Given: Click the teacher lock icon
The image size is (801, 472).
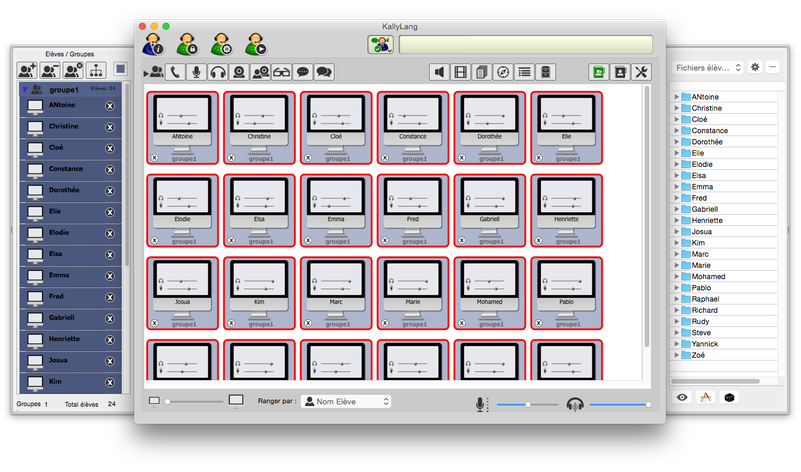Looking at the screenshot, I should [187, 44].
